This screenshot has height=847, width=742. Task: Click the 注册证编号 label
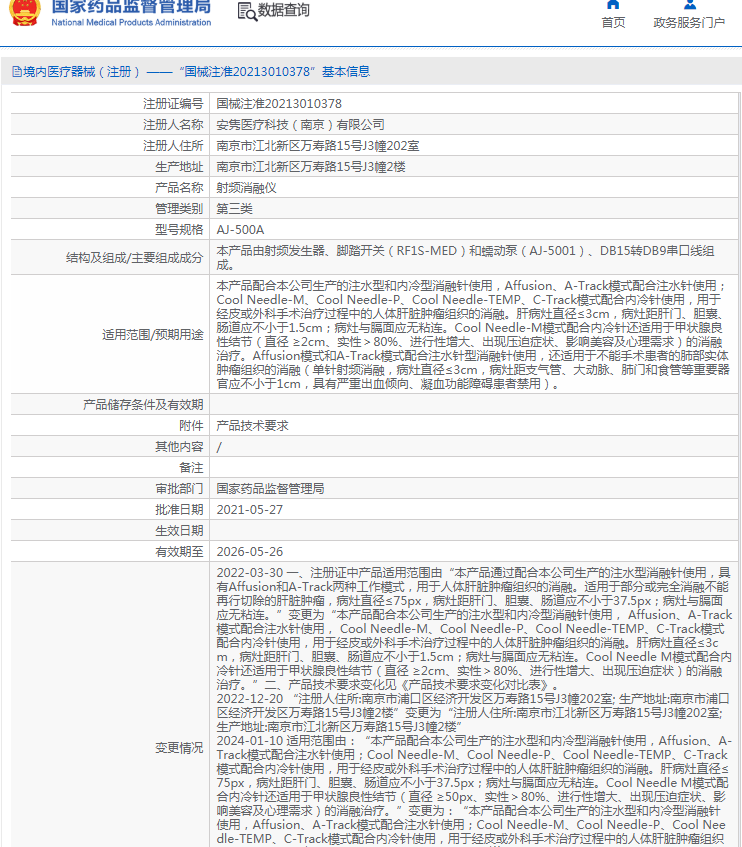(173, 104)
